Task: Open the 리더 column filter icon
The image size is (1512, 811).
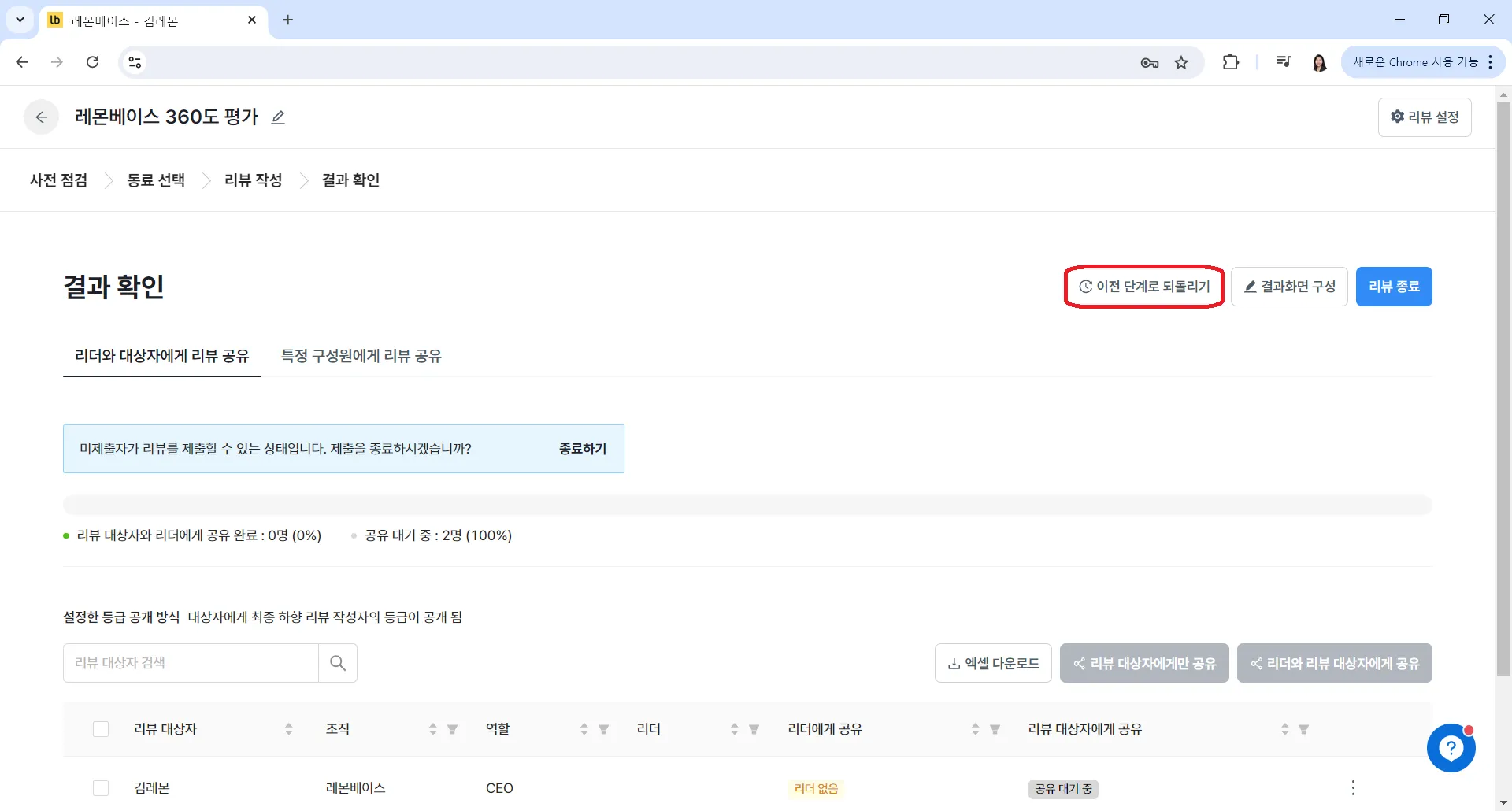Action: (754, 729)
